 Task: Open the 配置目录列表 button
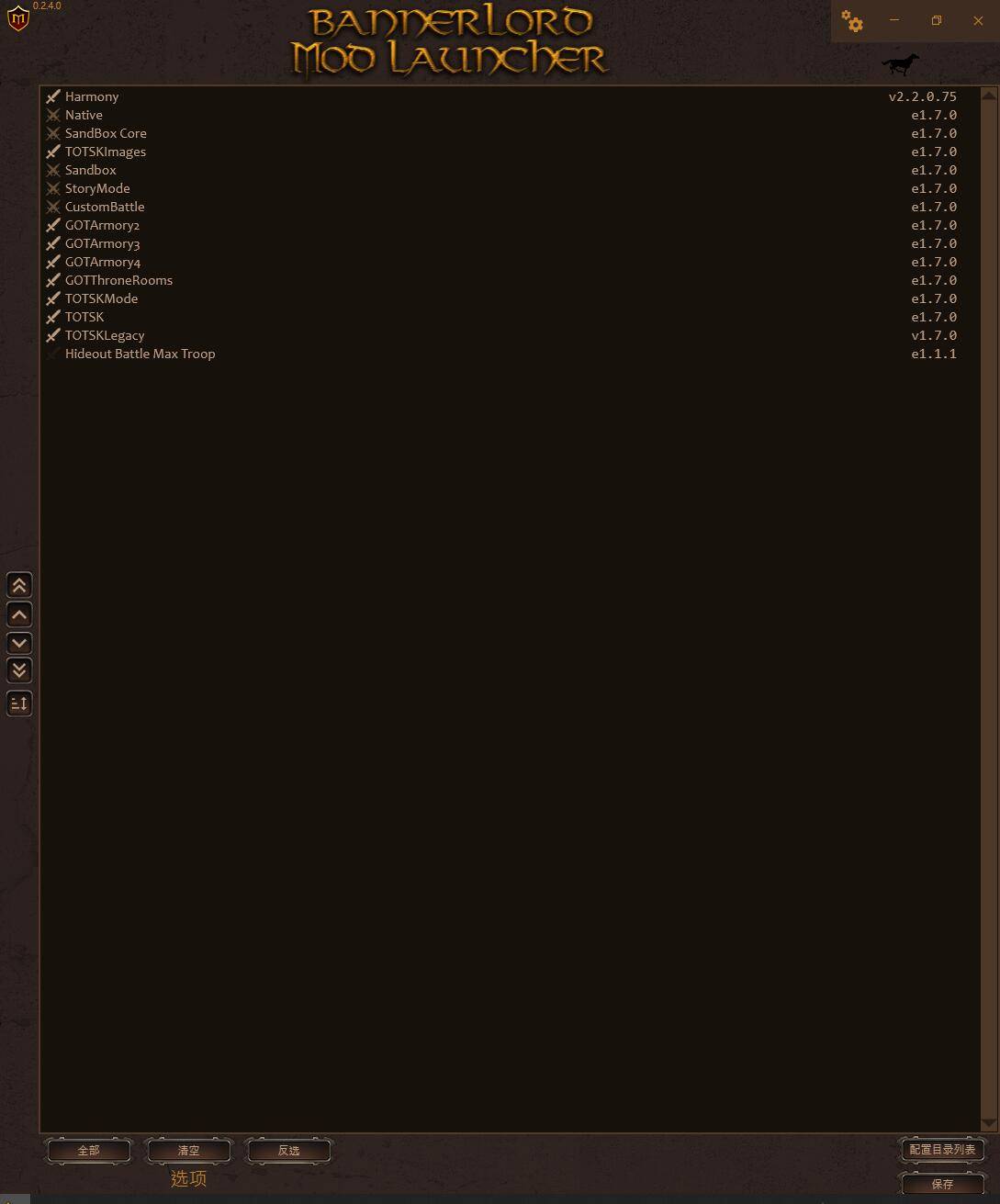point(942,1150)
